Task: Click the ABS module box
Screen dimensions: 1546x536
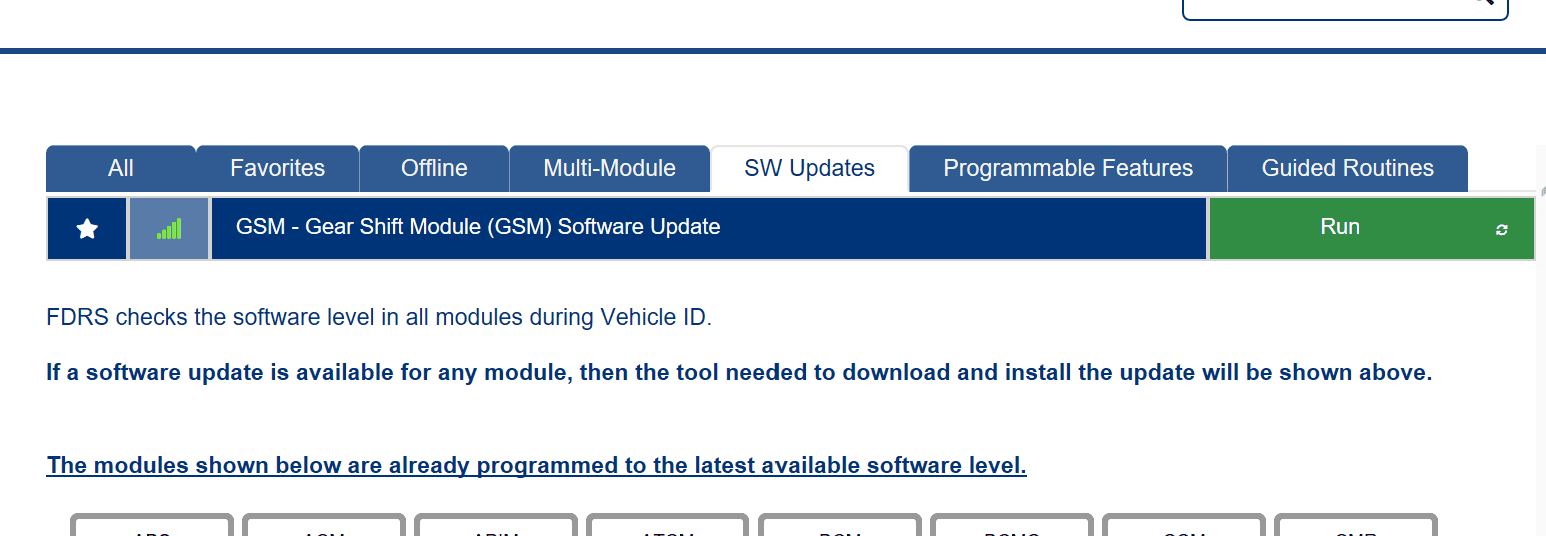Action: 152,526
